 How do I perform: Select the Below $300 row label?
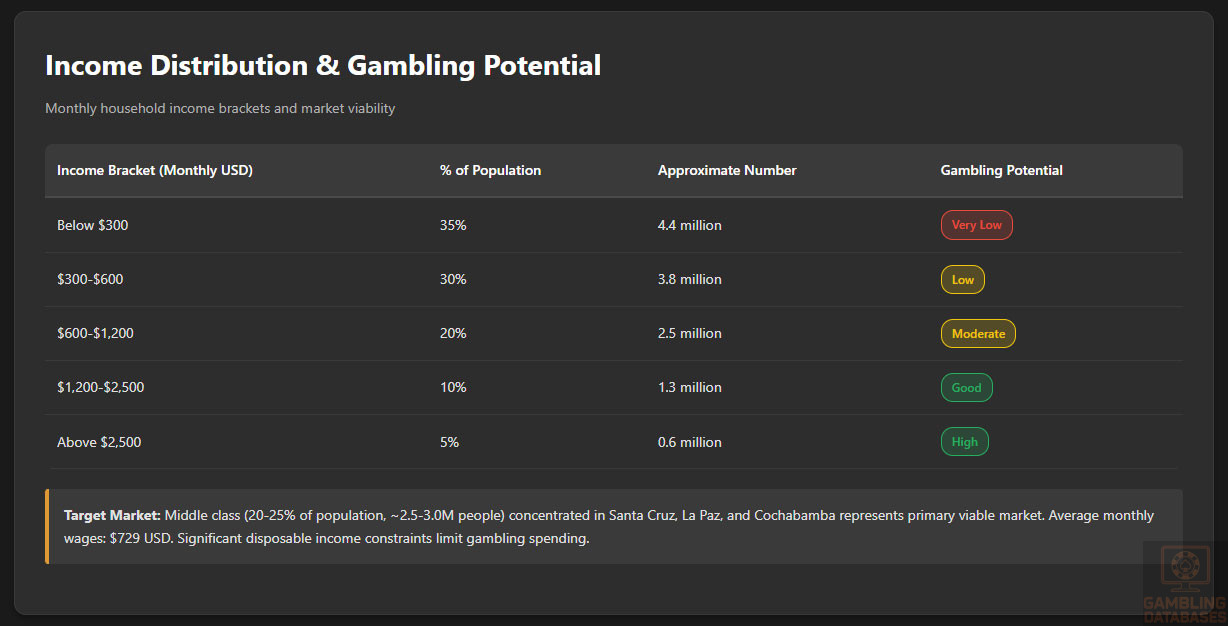(92, 226)
